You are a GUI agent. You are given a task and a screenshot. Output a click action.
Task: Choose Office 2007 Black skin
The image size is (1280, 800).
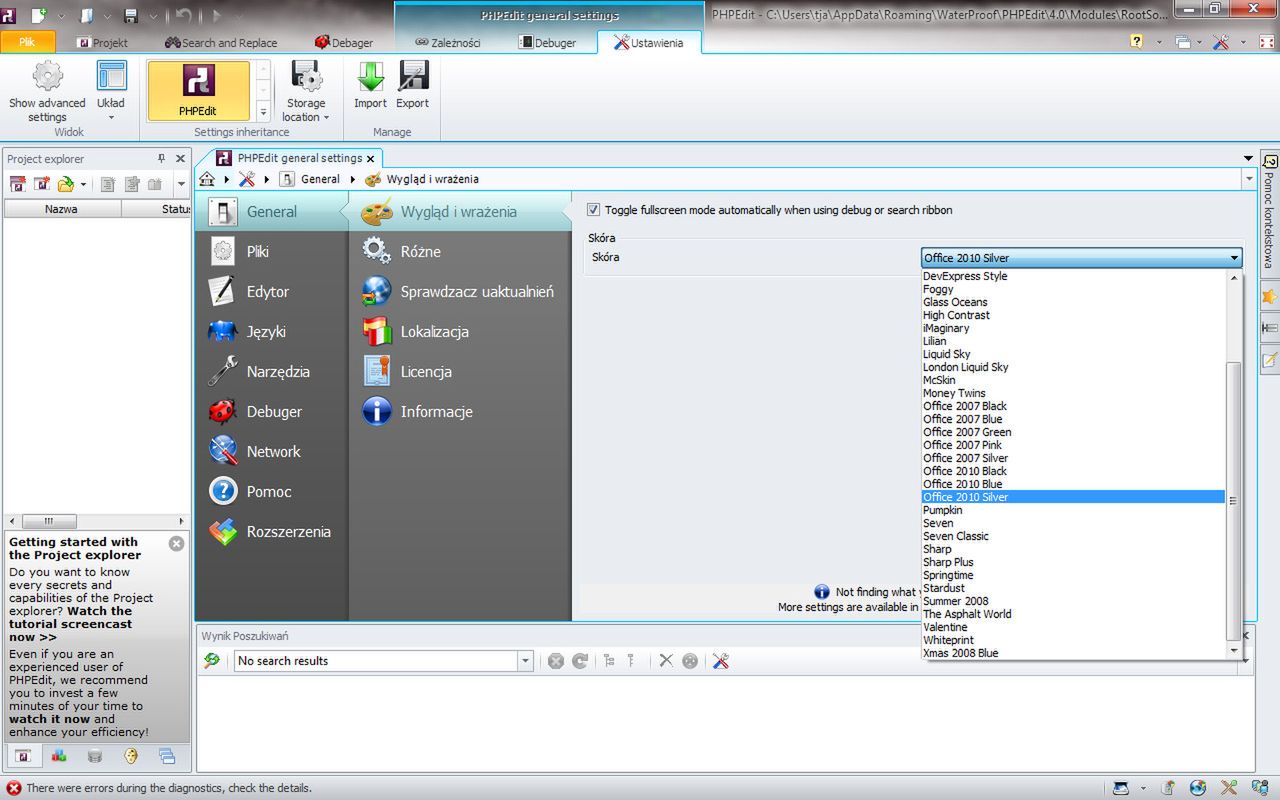[1073, 406]
